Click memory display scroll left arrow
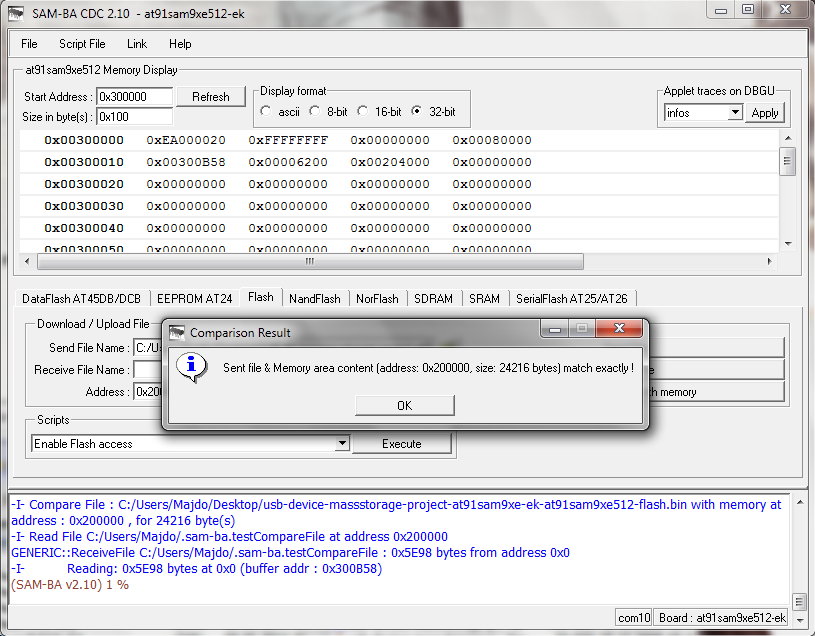This screenshot has width=815, height=636. coord(27,261)
